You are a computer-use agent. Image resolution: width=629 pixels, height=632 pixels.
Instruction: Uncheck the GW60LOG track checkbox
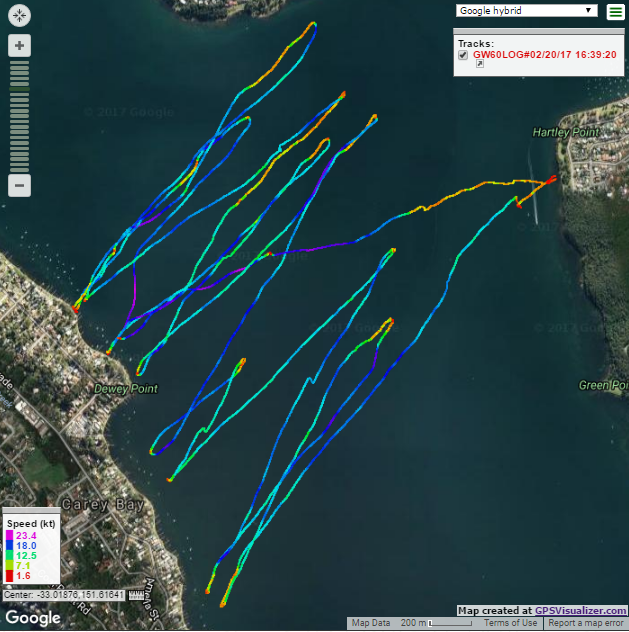coord(463,55)
